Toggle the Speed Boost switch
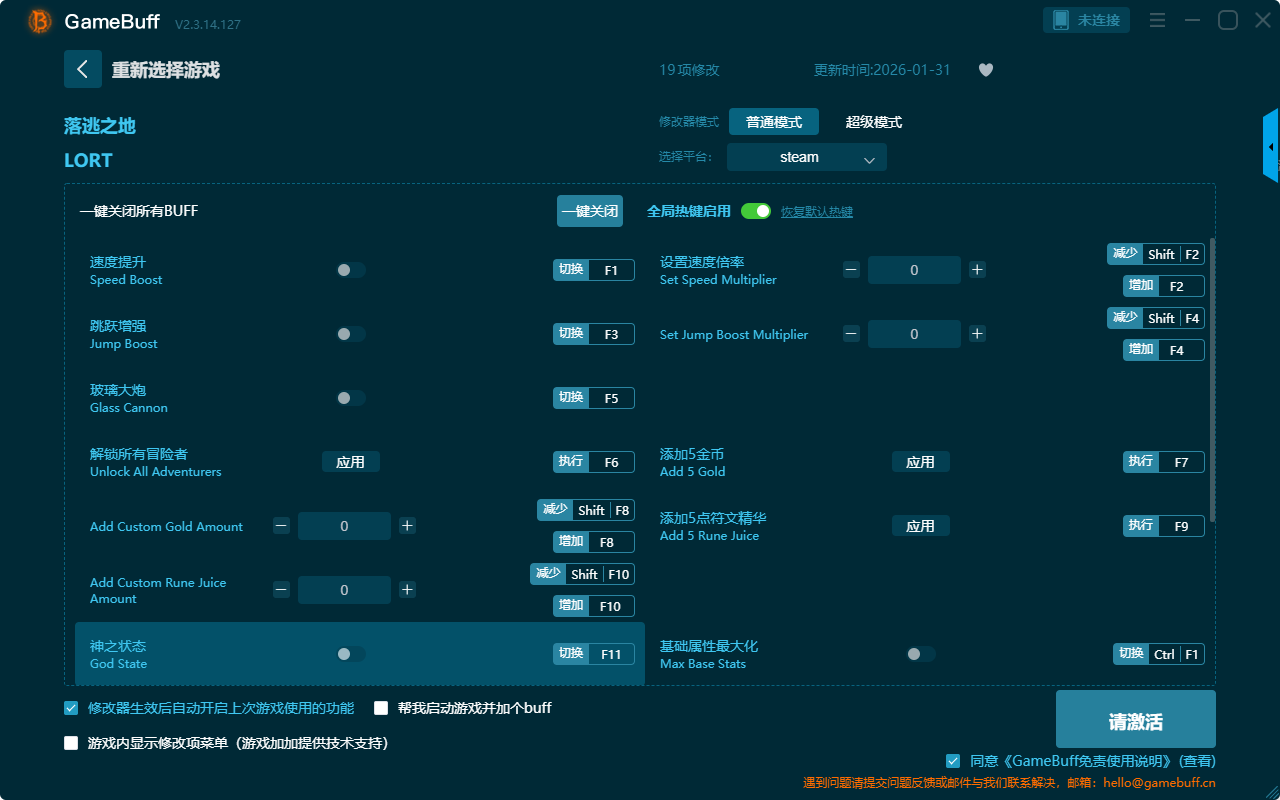The height and width of the screenshot is (800, 1280). click(x=350, y=270)
